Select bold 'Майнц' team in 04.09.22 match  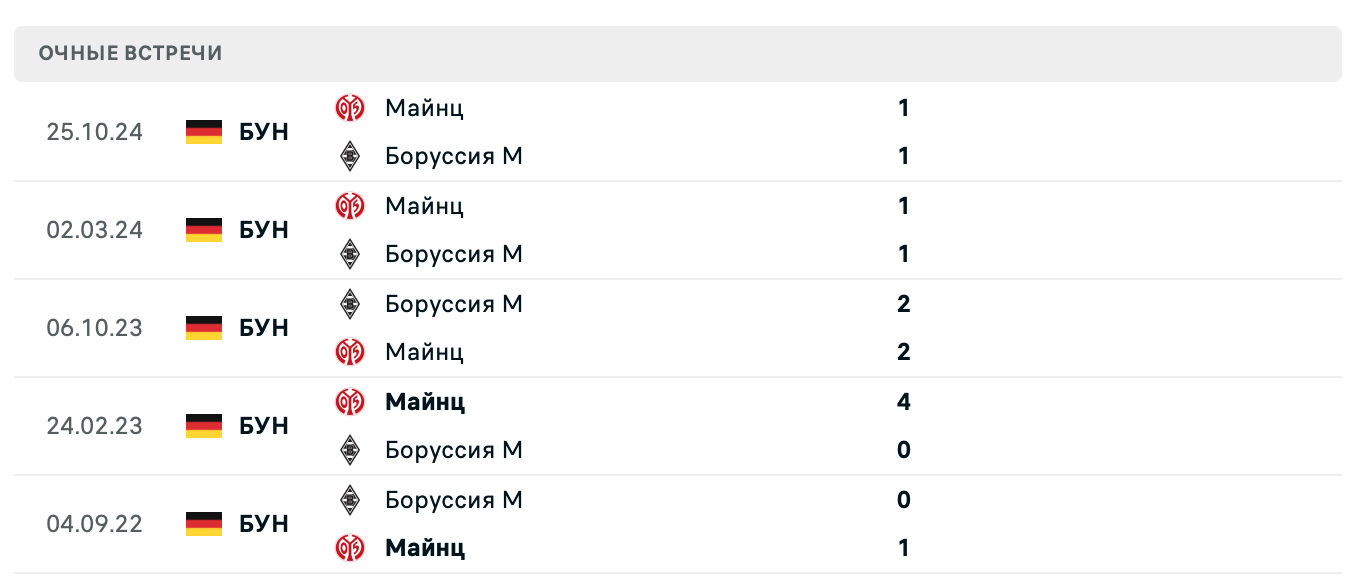coord(425,548)
